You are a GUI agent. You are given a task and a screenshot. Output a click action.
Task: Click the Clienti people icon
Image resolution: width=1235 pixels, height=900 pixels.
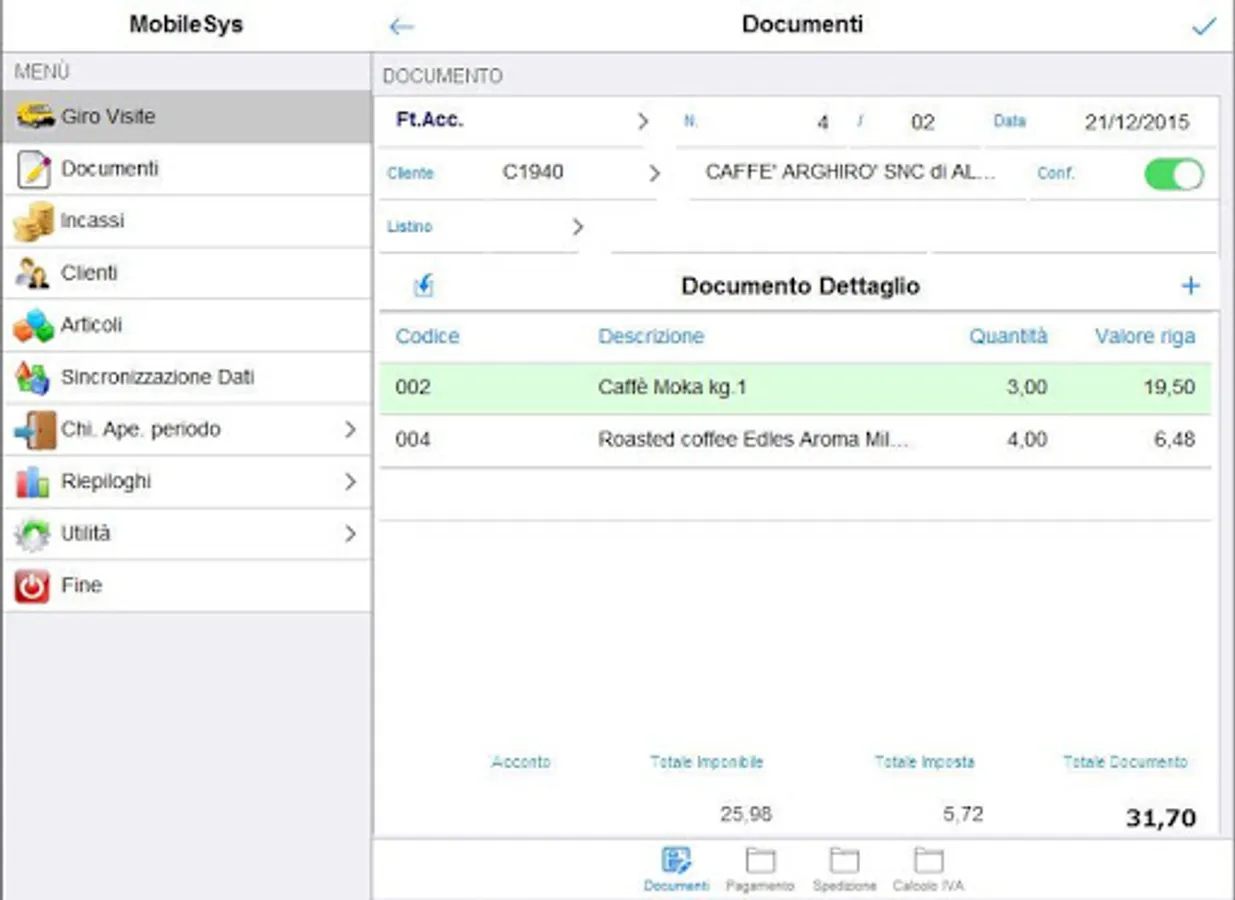pos(34,273)
